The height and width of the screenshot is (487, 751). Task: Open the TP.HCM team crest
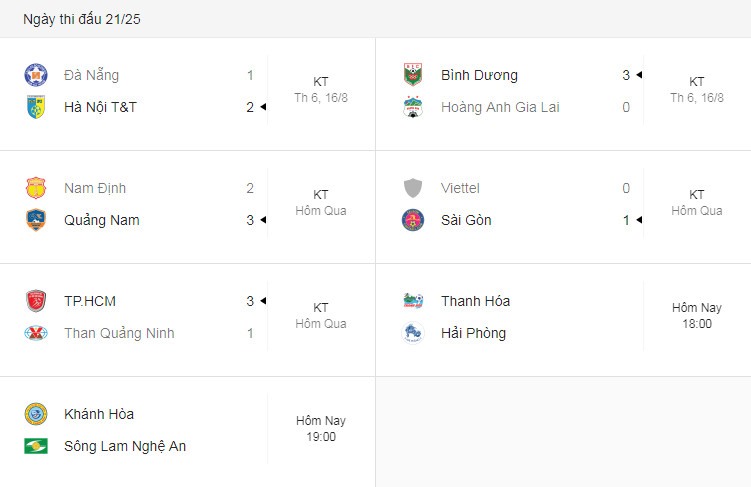36,301
